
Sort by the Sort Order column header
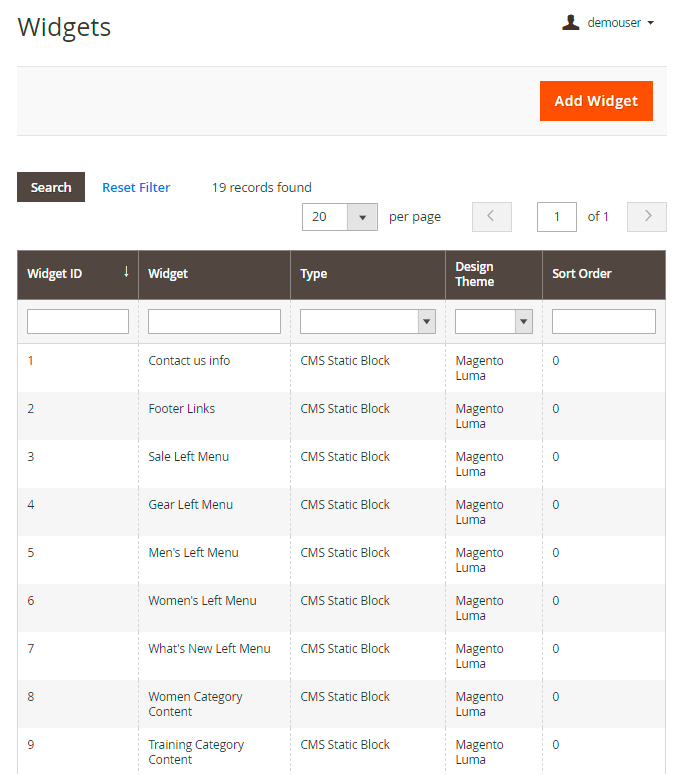(x=582, y=274)
